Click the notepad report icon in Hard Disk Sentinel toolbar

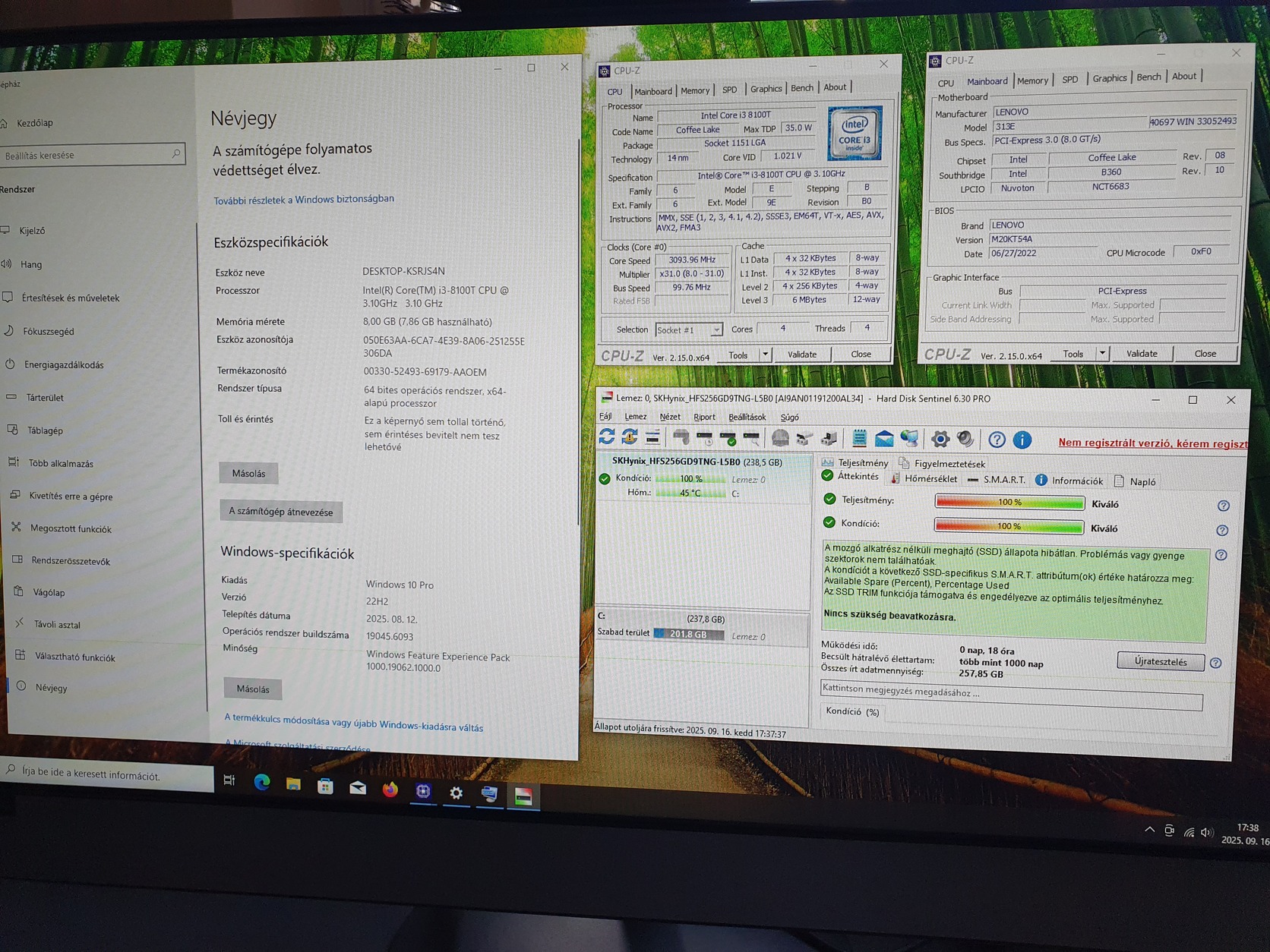coord(859,437)
